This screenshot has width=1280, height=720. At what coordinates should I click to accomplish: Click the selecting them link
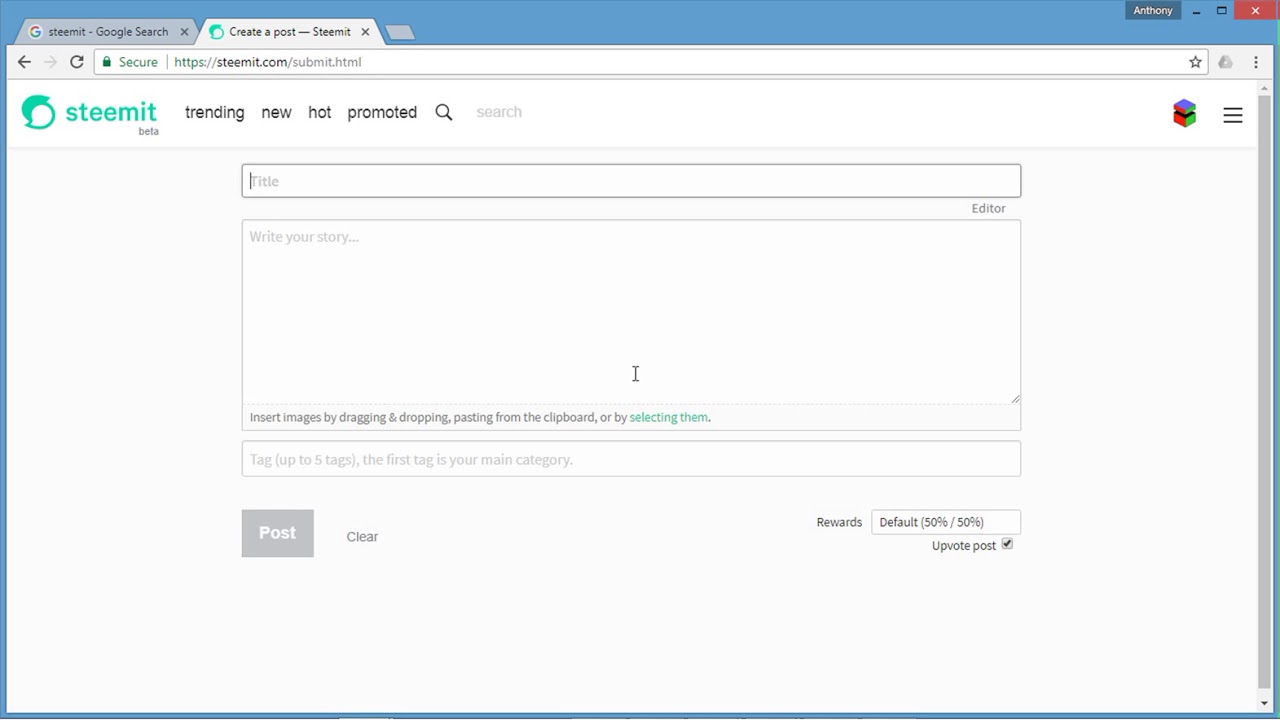[x=668, y=417]
